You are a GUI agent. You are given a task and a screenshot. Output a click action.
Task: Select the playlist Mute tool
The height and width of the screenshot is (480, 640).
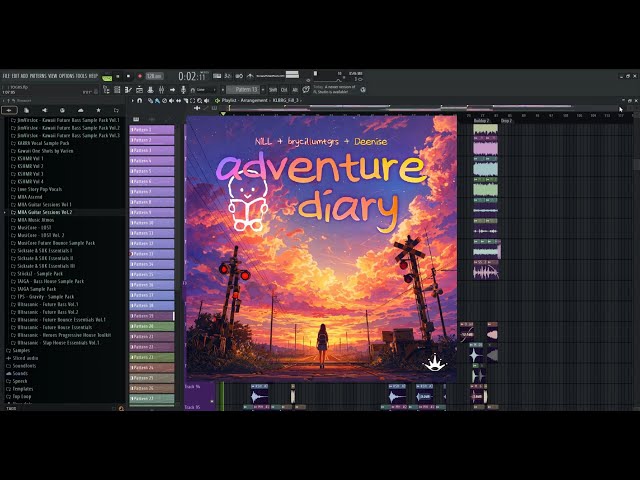coord(171,100)
